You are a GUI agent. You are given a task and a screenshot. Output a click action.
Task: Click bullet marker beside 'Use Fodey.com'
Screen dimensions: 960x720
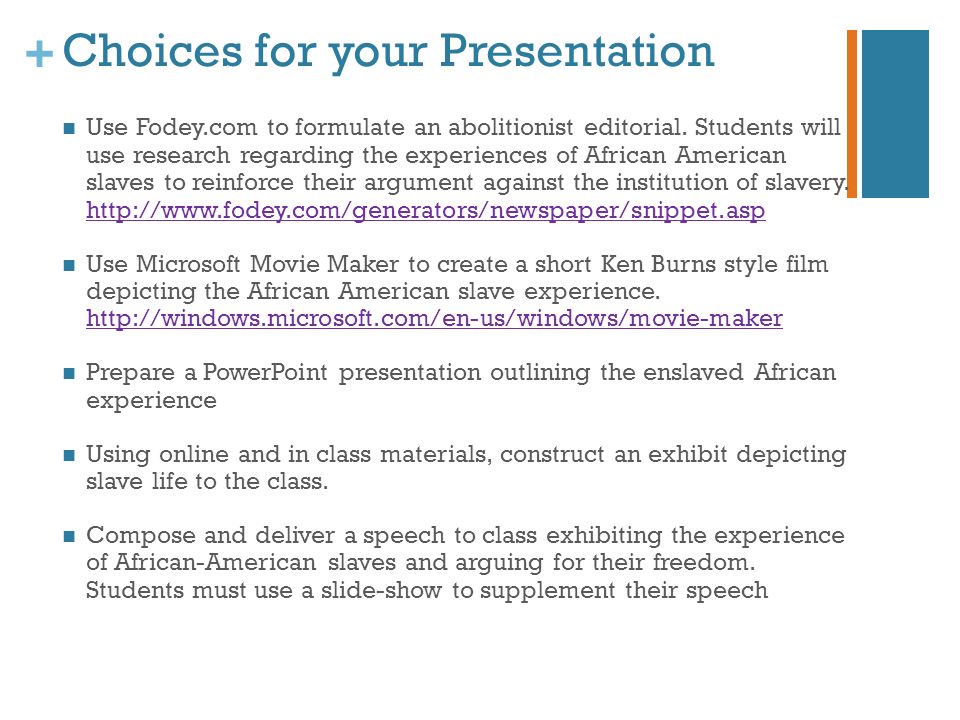click(x=69, y=129)
